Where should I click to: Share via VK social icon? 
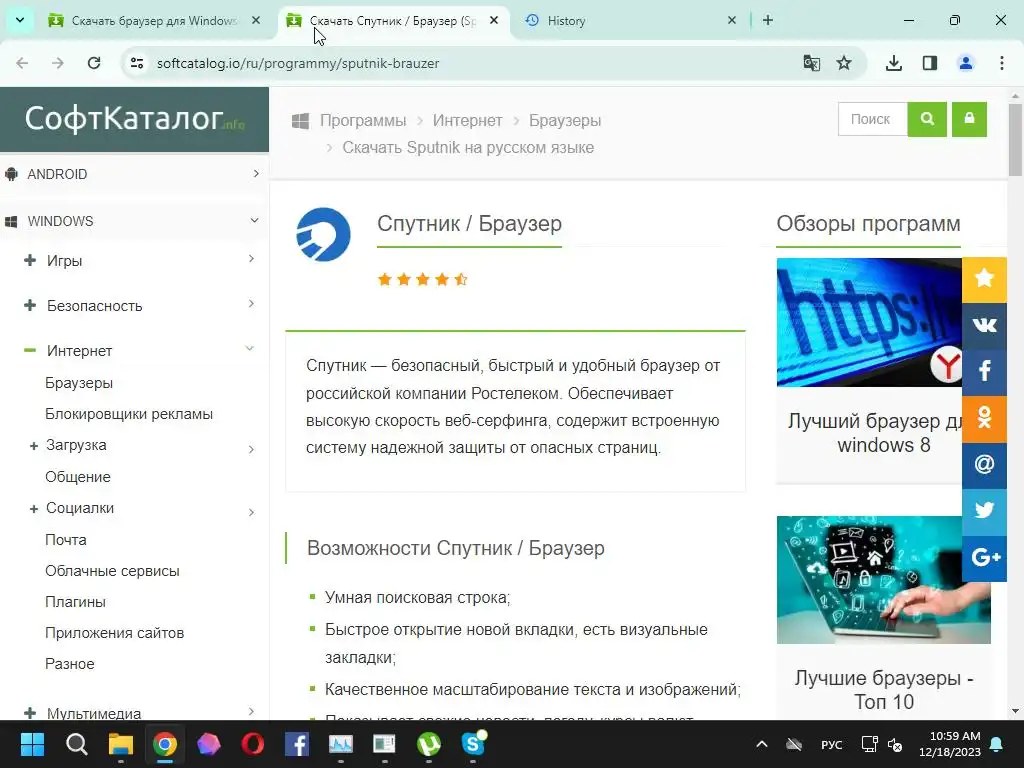coord(984,325)
